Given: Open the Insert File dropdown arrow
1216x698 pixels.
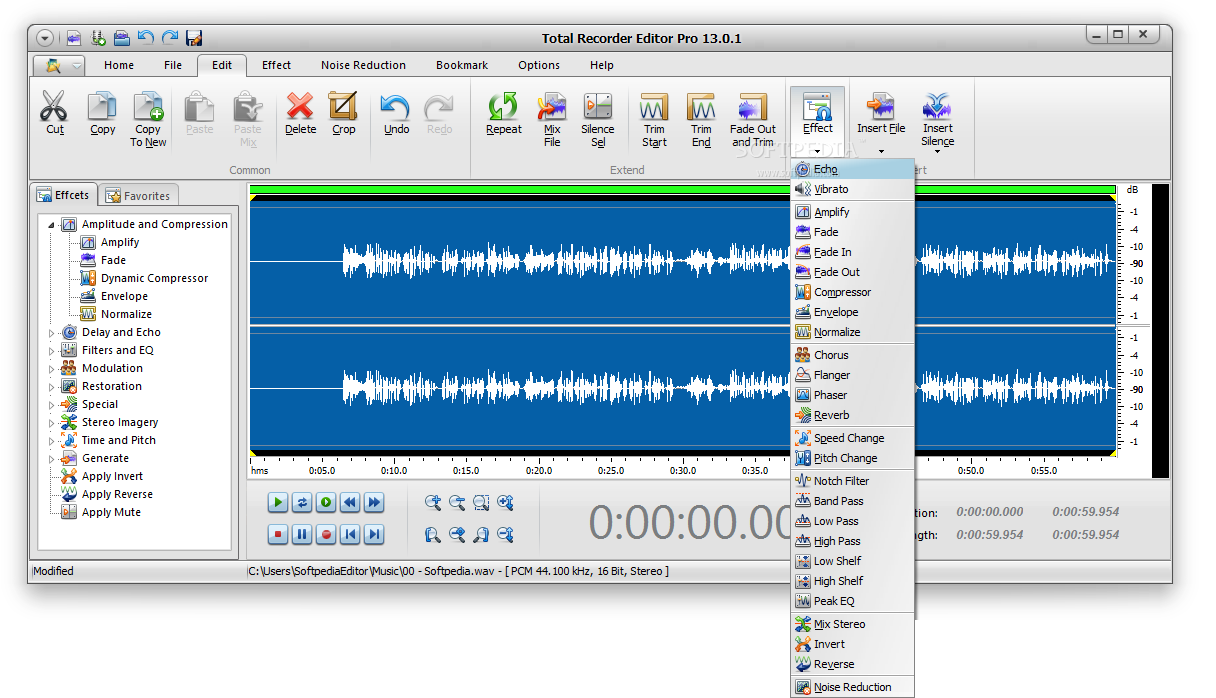Looking at the screenshot, I should pos(881,152).
